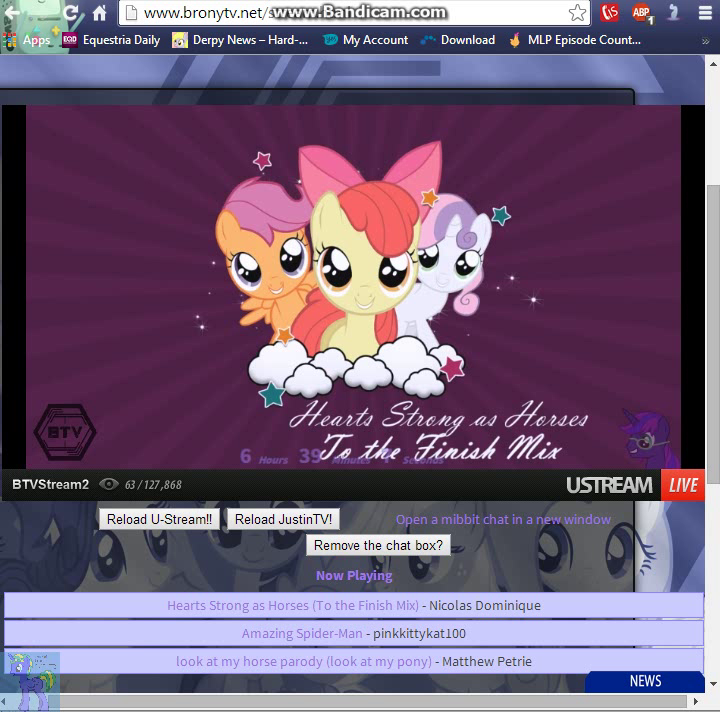Screen dimensions: 720x712
Task: Open the MLP Episode Count bookmark
Action: tap(574, 40)
